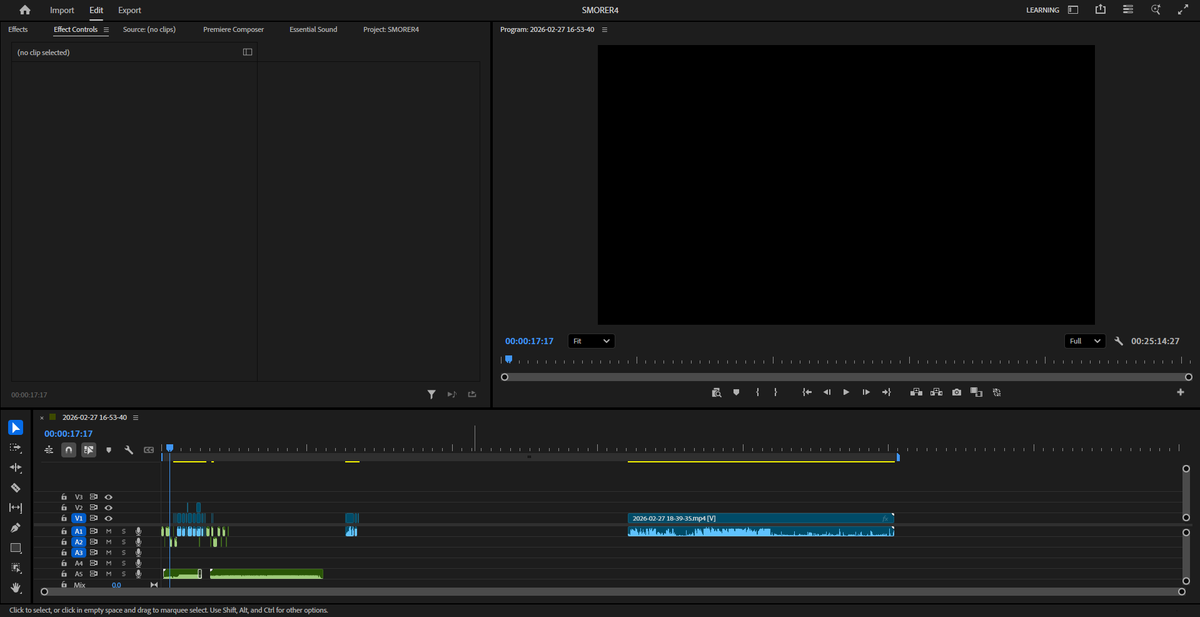The width and height of the screenshot is (1200, 617).
Task: Switch to Import workspace tab
Action: coord(62,10)
